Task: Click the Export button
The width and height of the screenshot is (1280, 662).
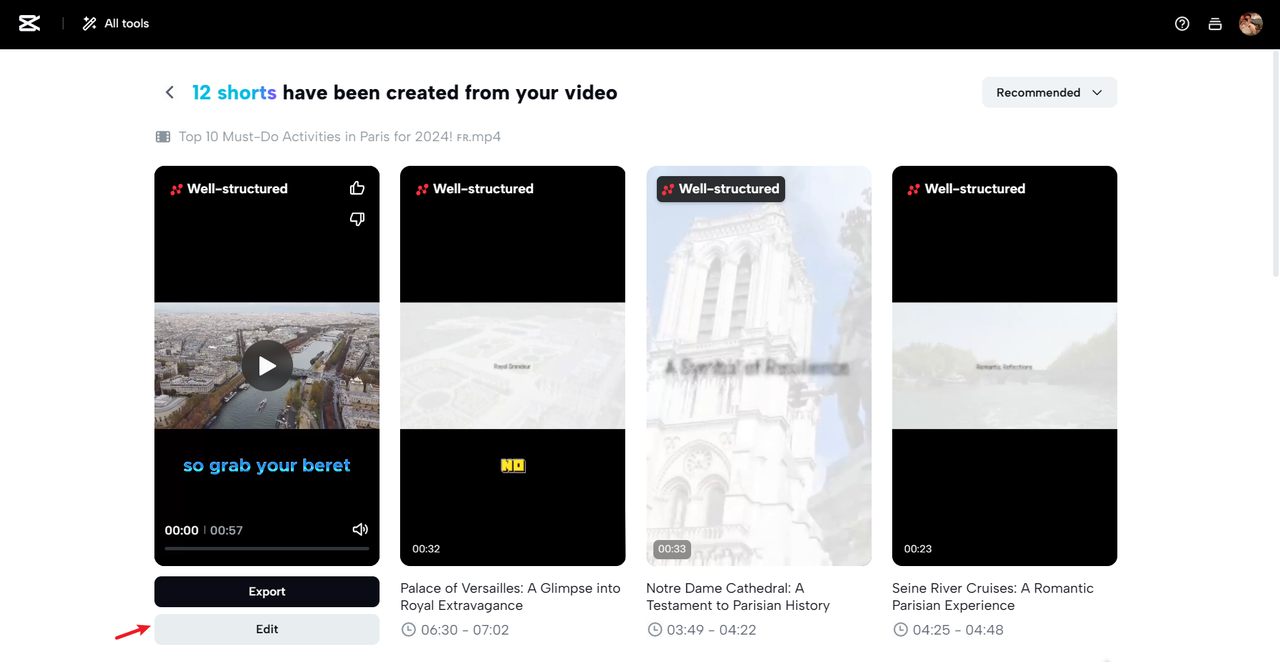Action: [267, 591]
